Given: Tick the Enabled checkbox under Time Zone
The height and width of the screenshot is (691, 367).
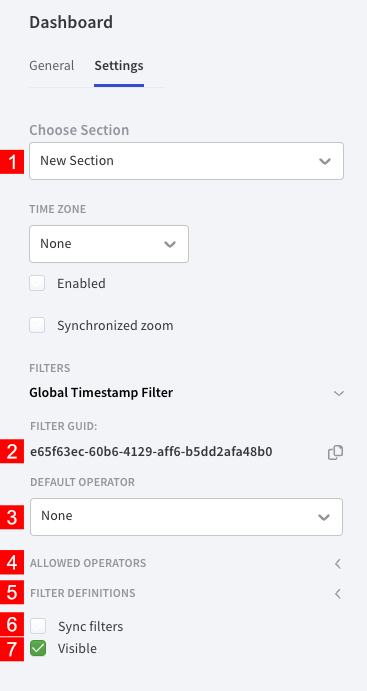Looking at the screenshot, I should tap(37, 283).
